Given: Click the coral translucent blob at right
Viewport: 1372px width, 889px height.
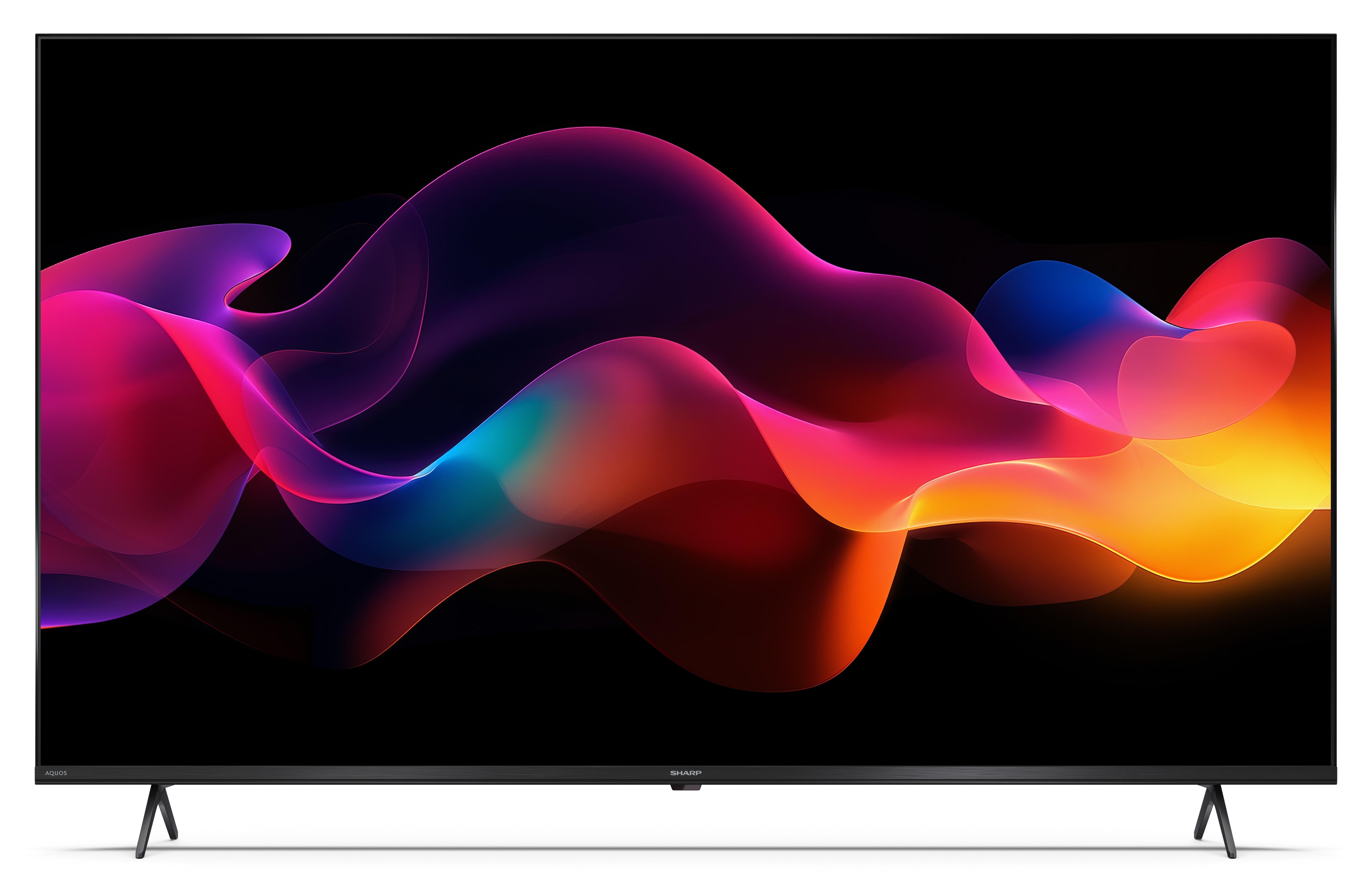Looking at the screenshot, I should click(x=1205, y=381).
